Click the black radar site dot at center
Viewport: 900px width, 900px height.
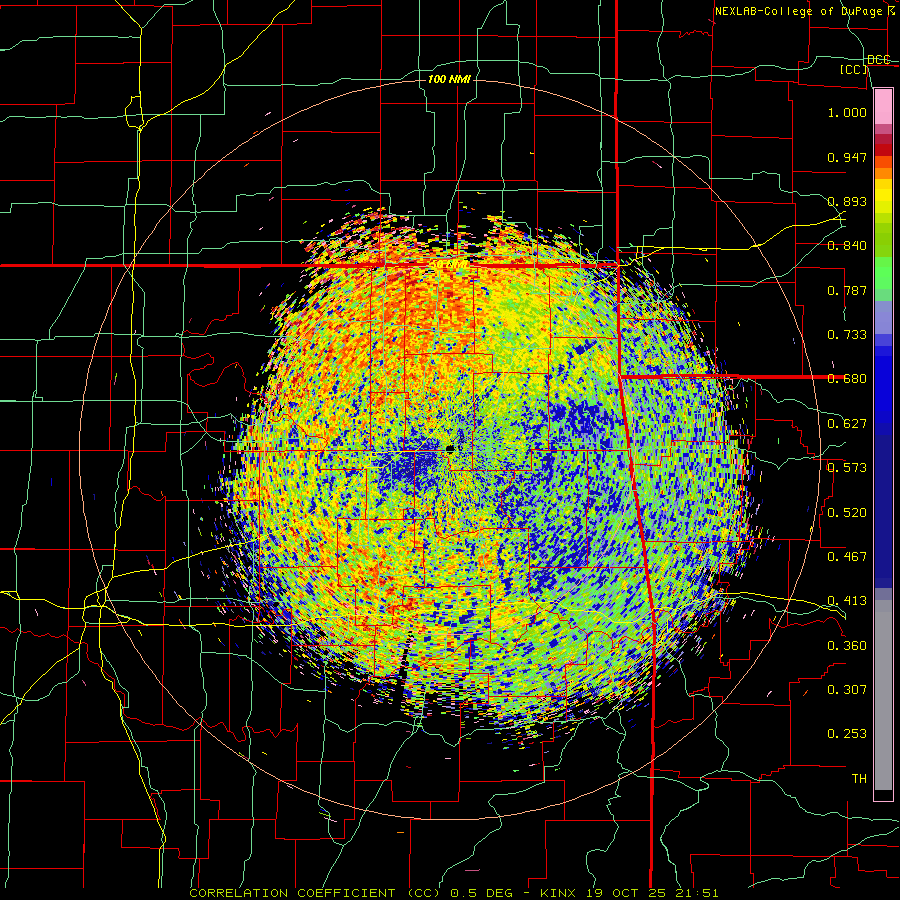(x=449, y=449)
